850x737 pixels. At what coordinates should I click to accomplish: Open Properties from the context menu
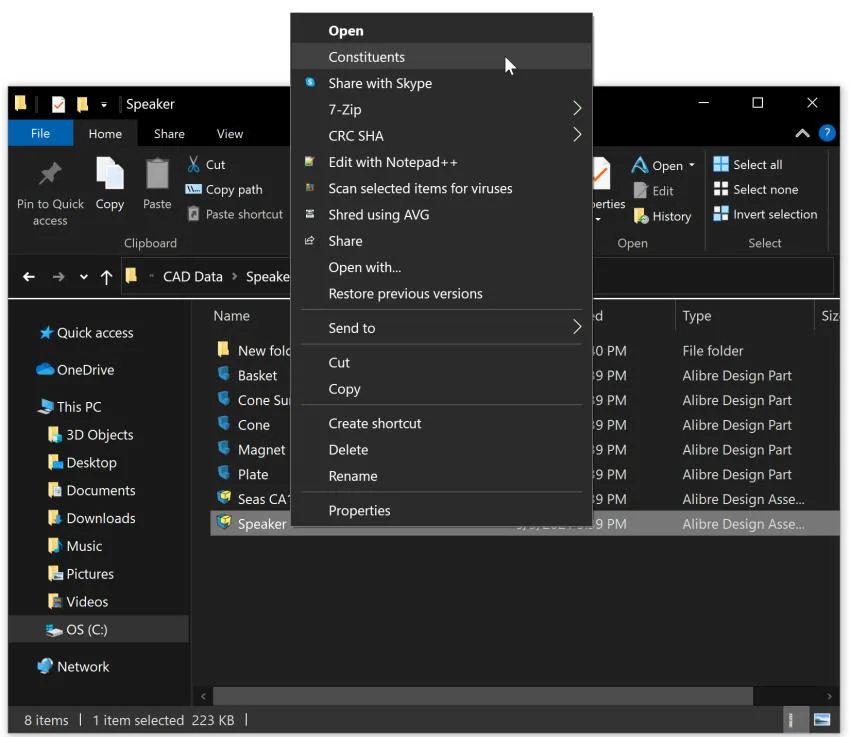point(441,510)
